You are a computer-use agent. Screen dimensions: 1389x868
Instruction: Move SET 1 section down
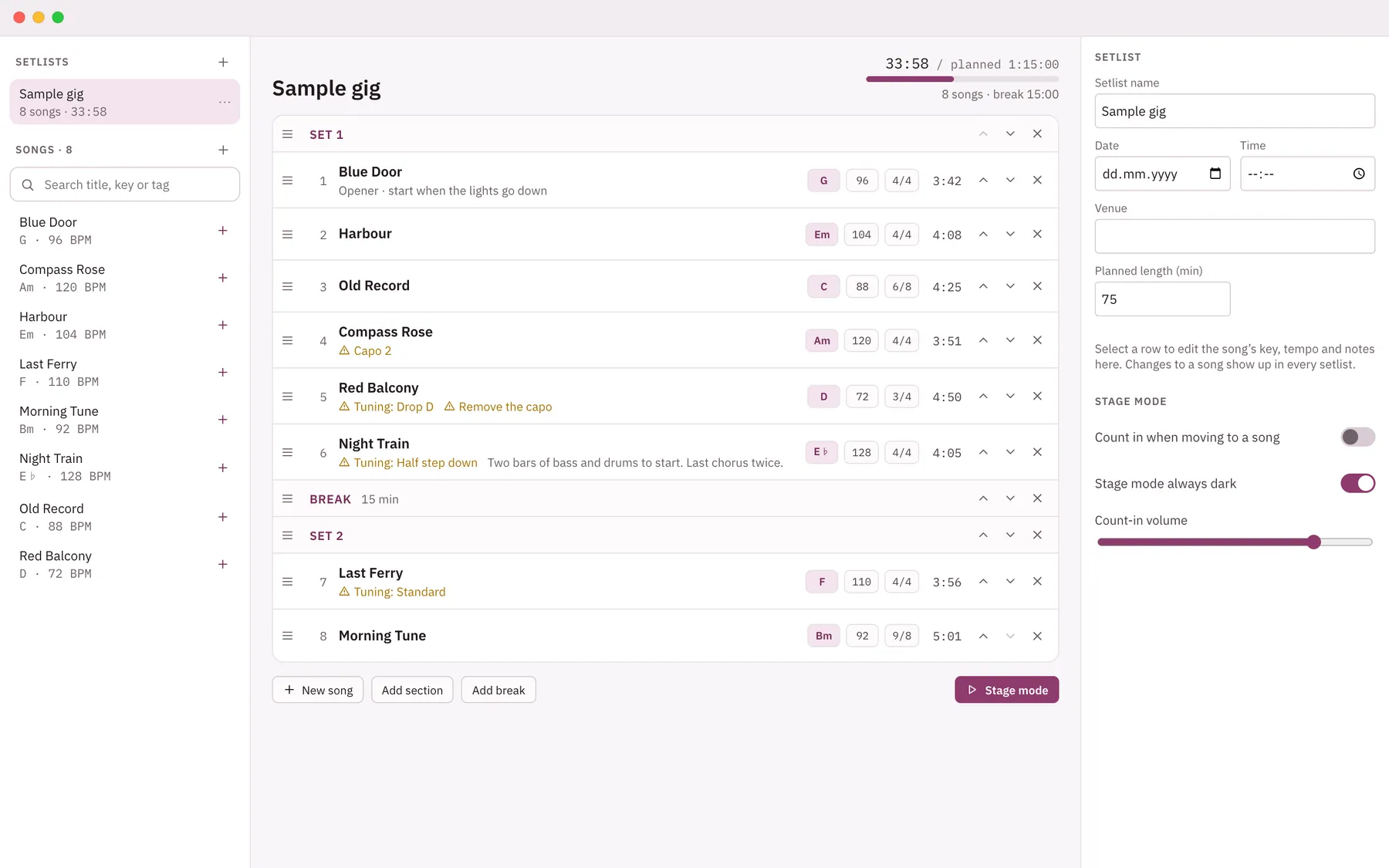pos(1010,133)
